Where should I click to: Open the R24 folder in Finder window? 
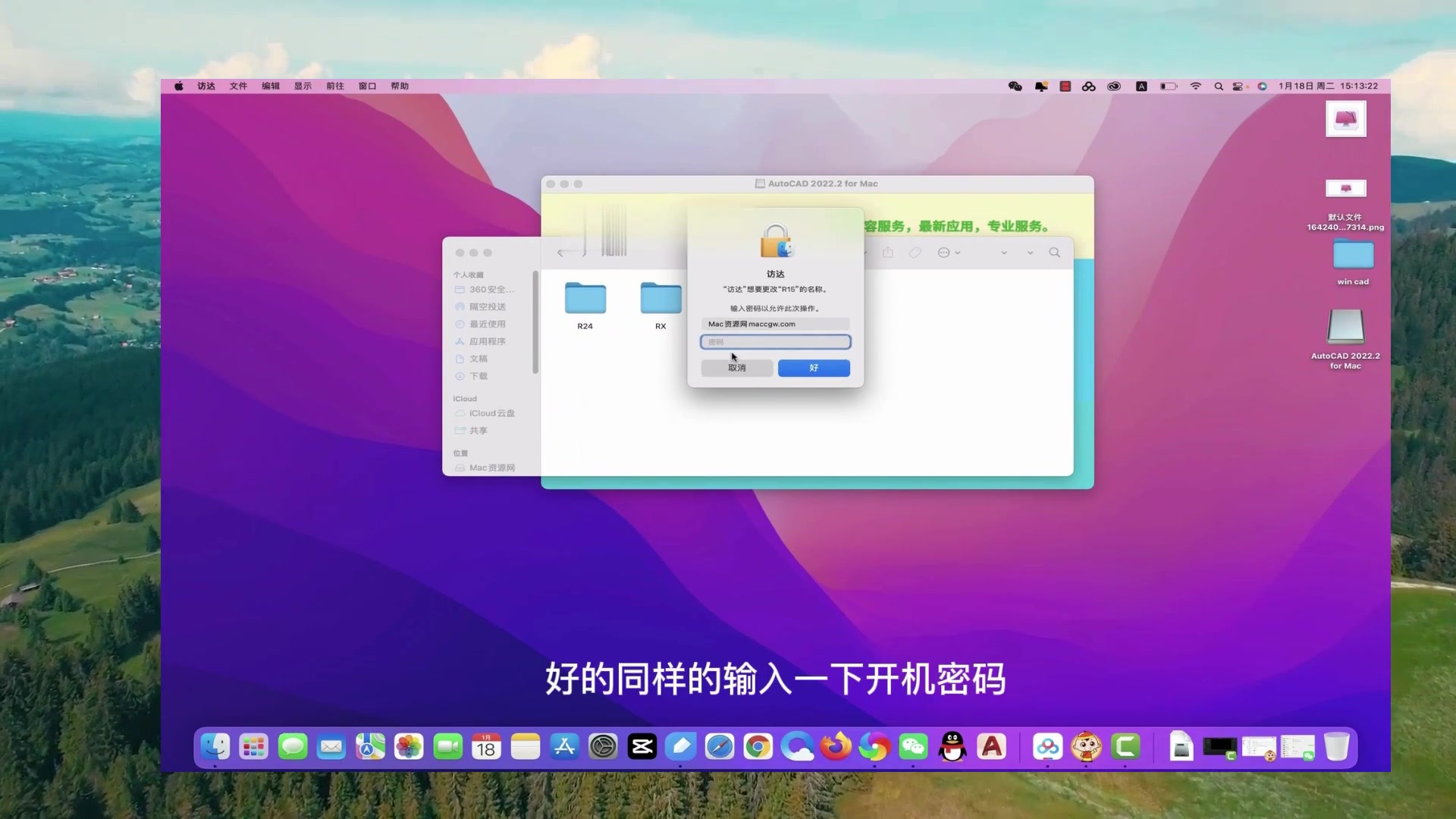point(585,306)
